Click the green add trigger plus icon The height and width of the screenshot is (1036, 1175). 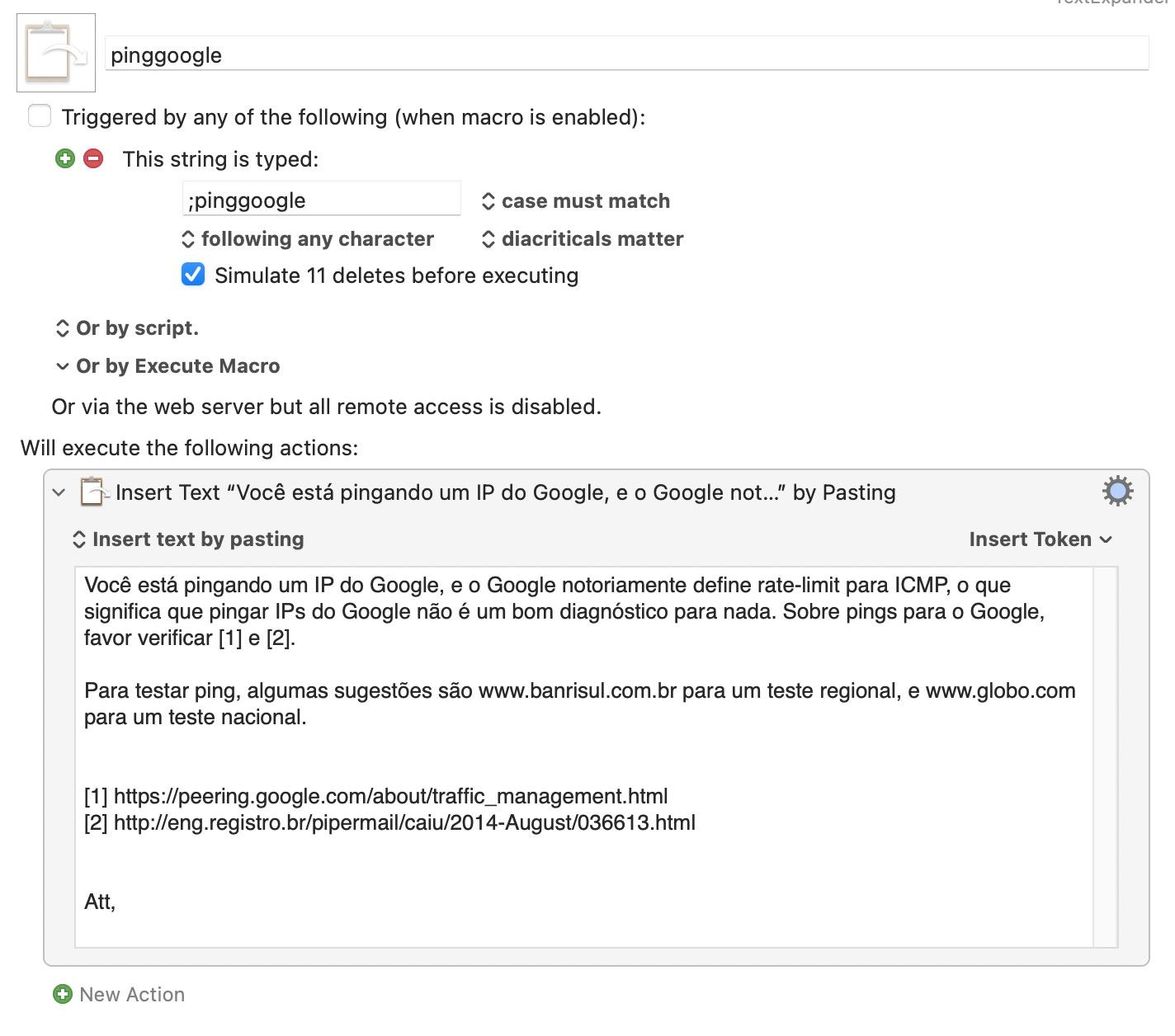(64, 158)
